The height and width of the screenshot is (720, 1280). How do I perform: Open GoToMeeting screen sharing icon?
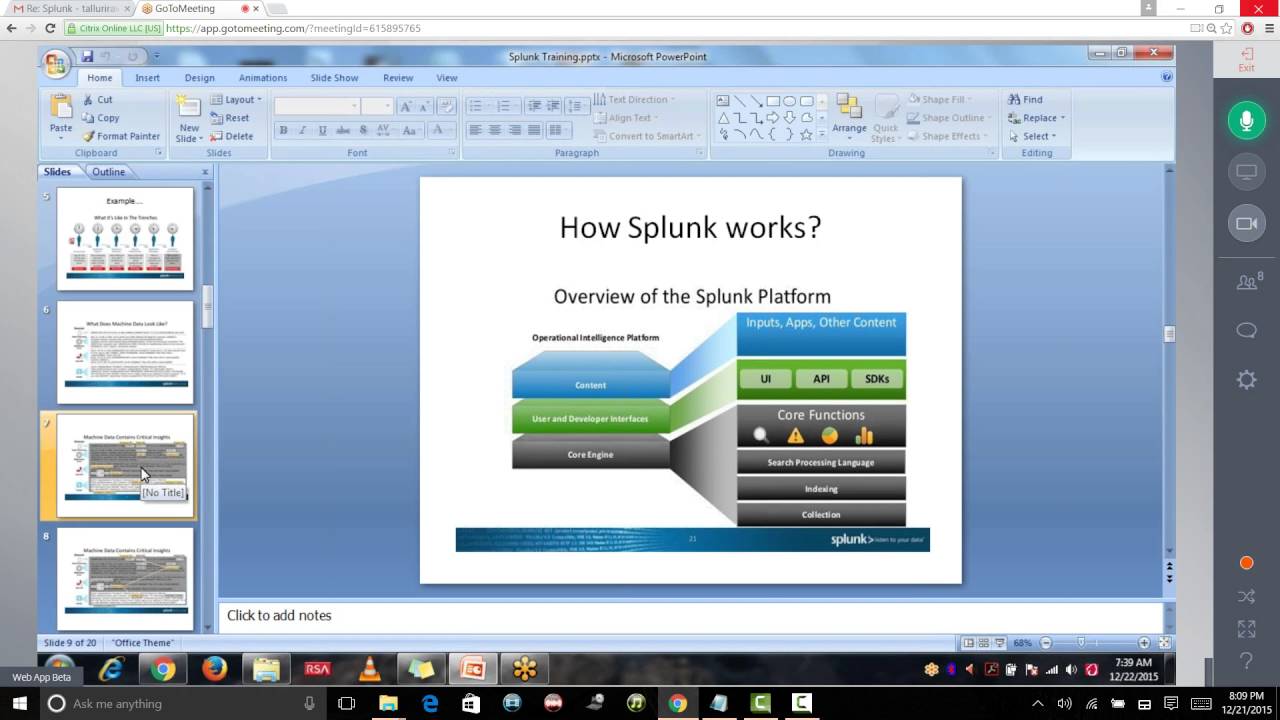(1247, 172)
